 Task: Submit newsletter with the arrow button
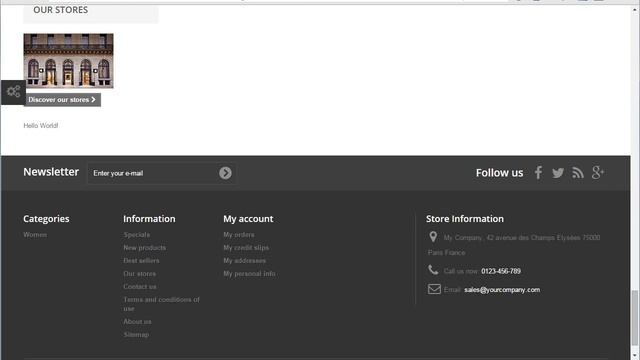[225, 173]
